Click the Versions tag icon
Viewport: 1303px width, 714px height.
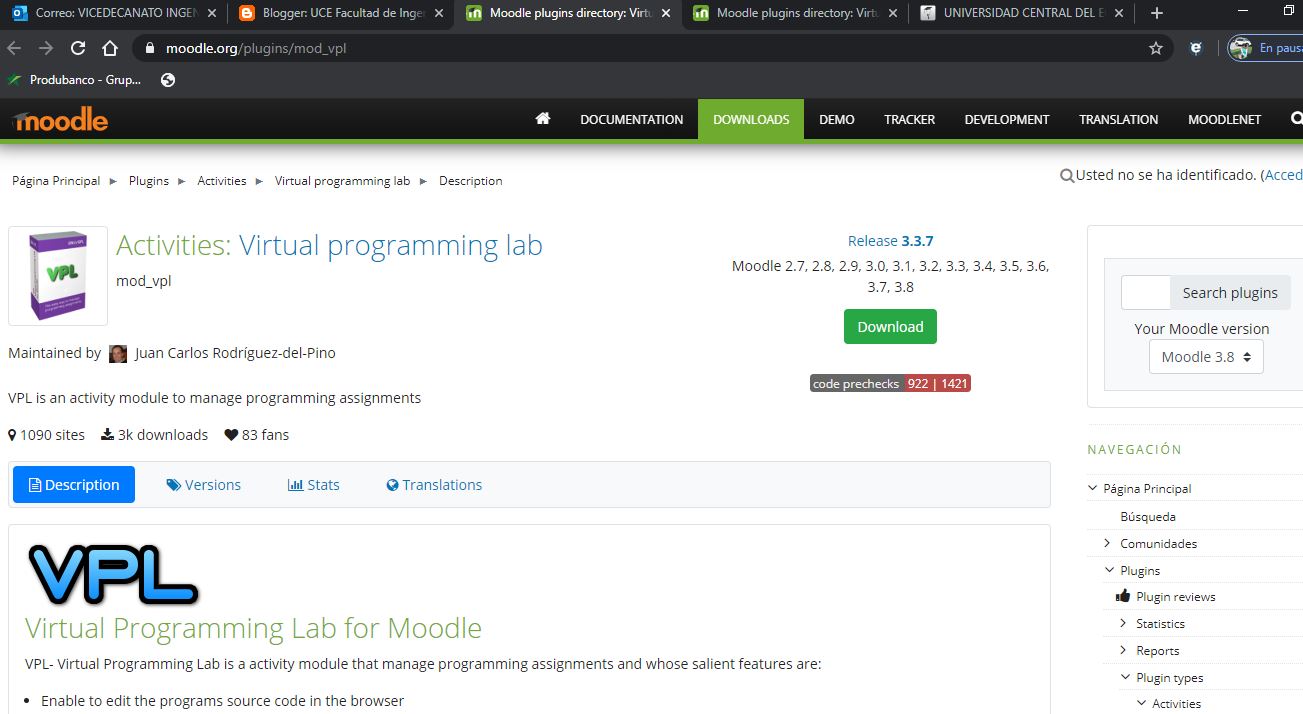pos(173,485)
